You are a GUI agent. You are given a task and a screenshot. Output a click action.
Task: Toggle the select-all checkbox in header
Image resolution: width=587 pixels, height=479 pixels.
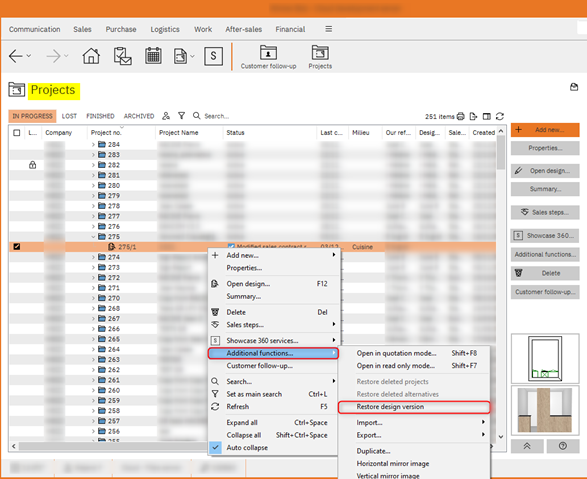[16, 133]
